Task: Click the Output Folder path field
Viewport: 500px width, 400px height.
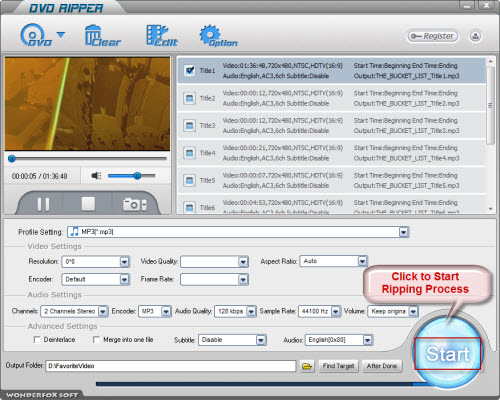Action: [171, 366]
